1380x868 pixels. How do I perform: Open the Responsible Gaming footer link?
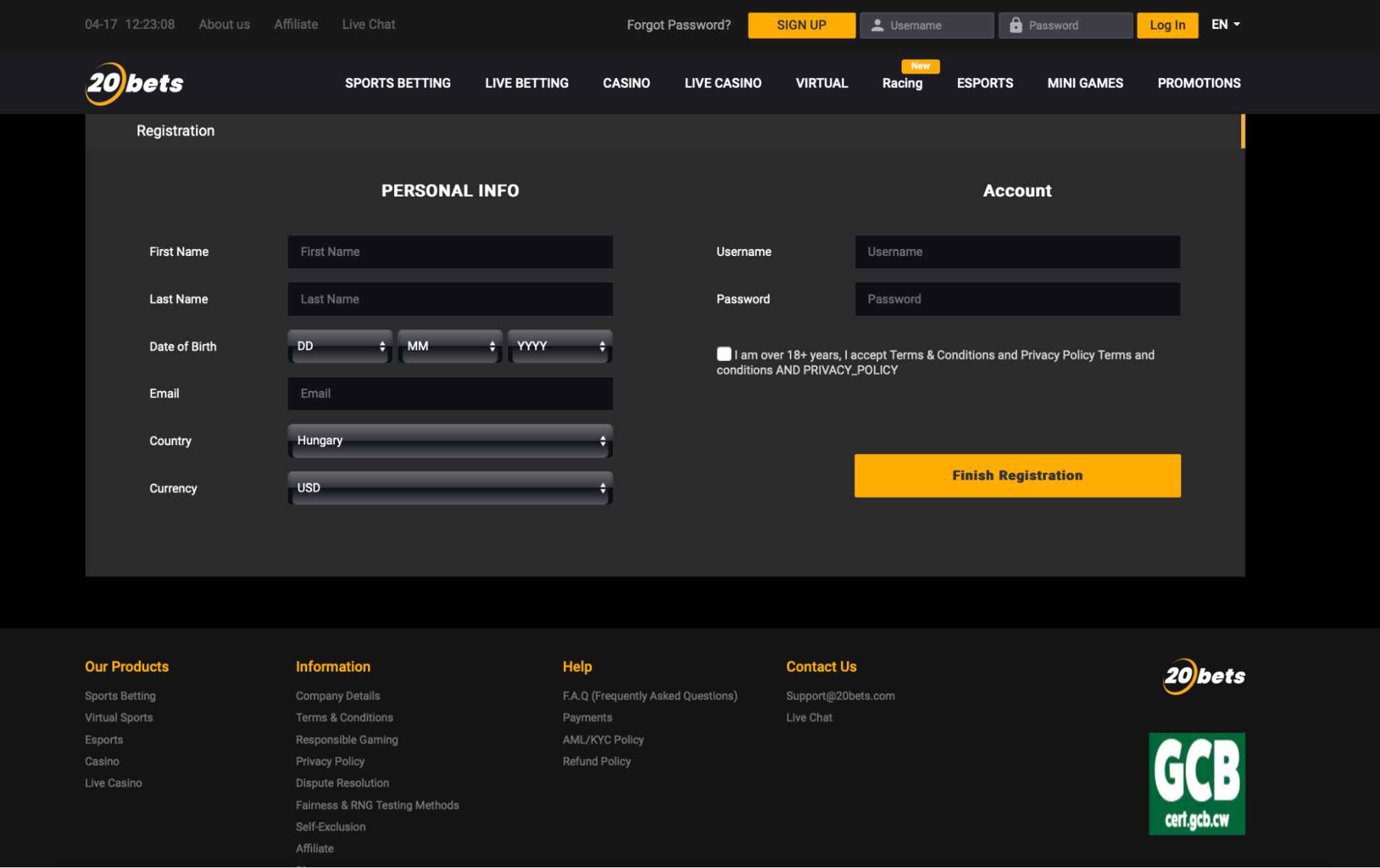click(x=347, y=740)
